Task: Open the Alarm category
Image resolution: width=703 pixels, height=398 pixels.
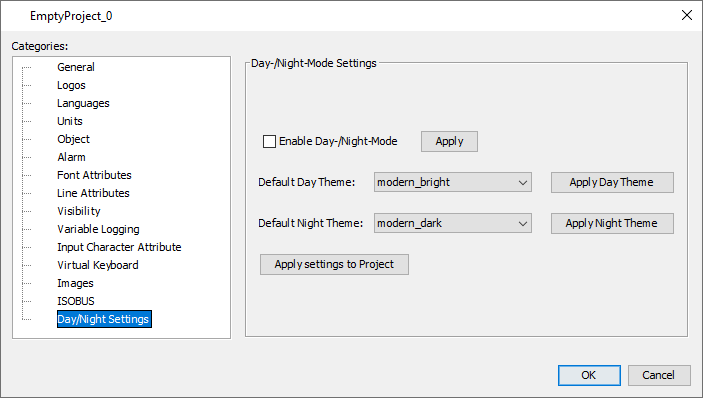Action: pyautogui.click(x=71, y=157)
